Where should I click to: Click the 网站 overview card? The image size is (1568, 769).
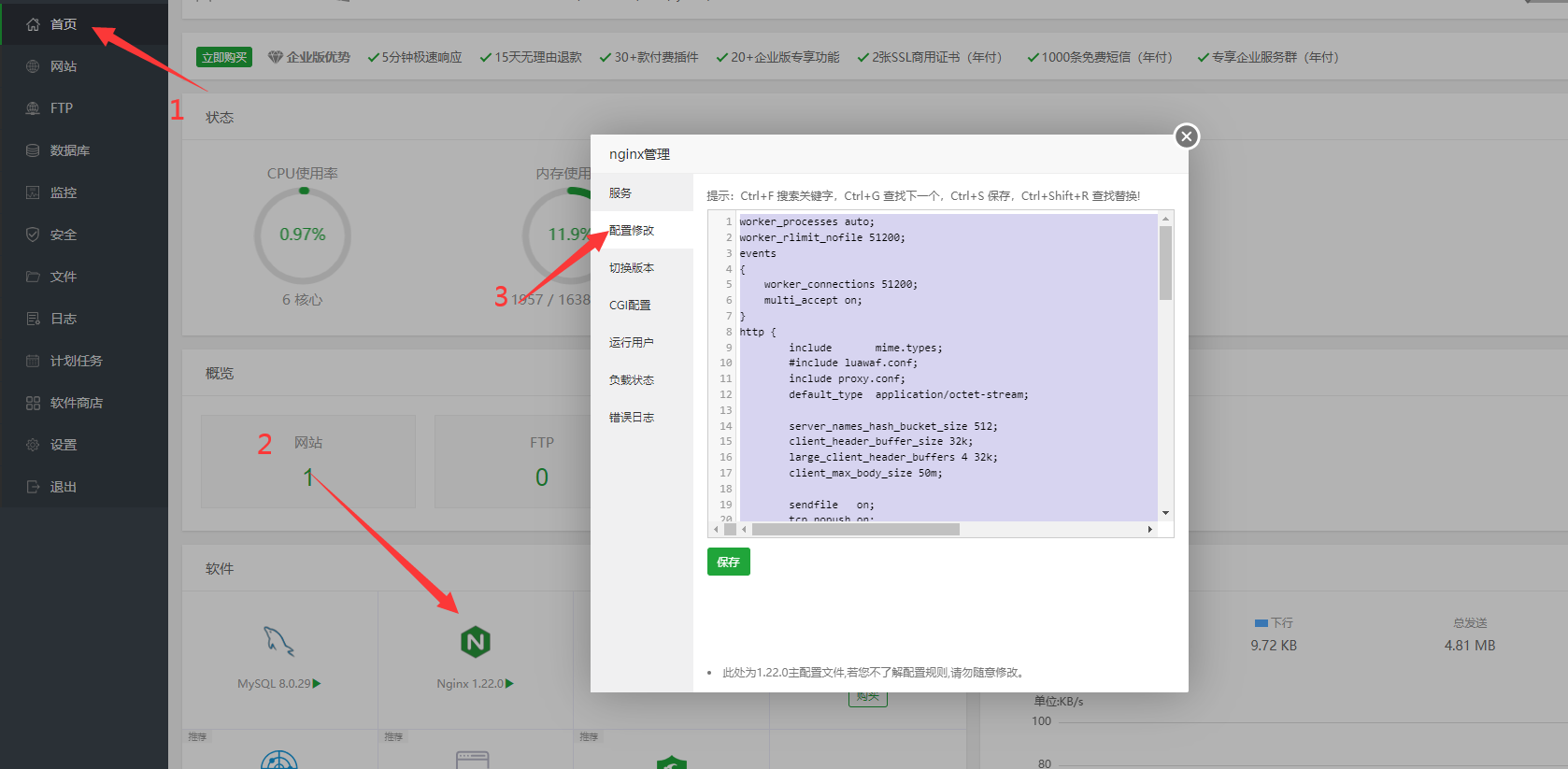point(308,462)
